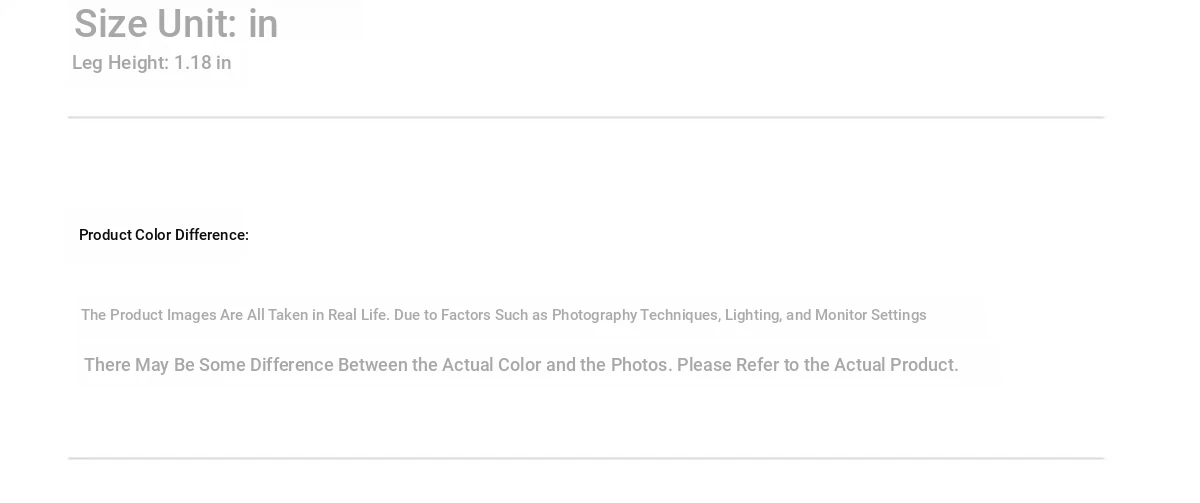Screen dimensions: 1200x503
Task: Click the "1.18" leg height value
Action: [x=192, y=63]
